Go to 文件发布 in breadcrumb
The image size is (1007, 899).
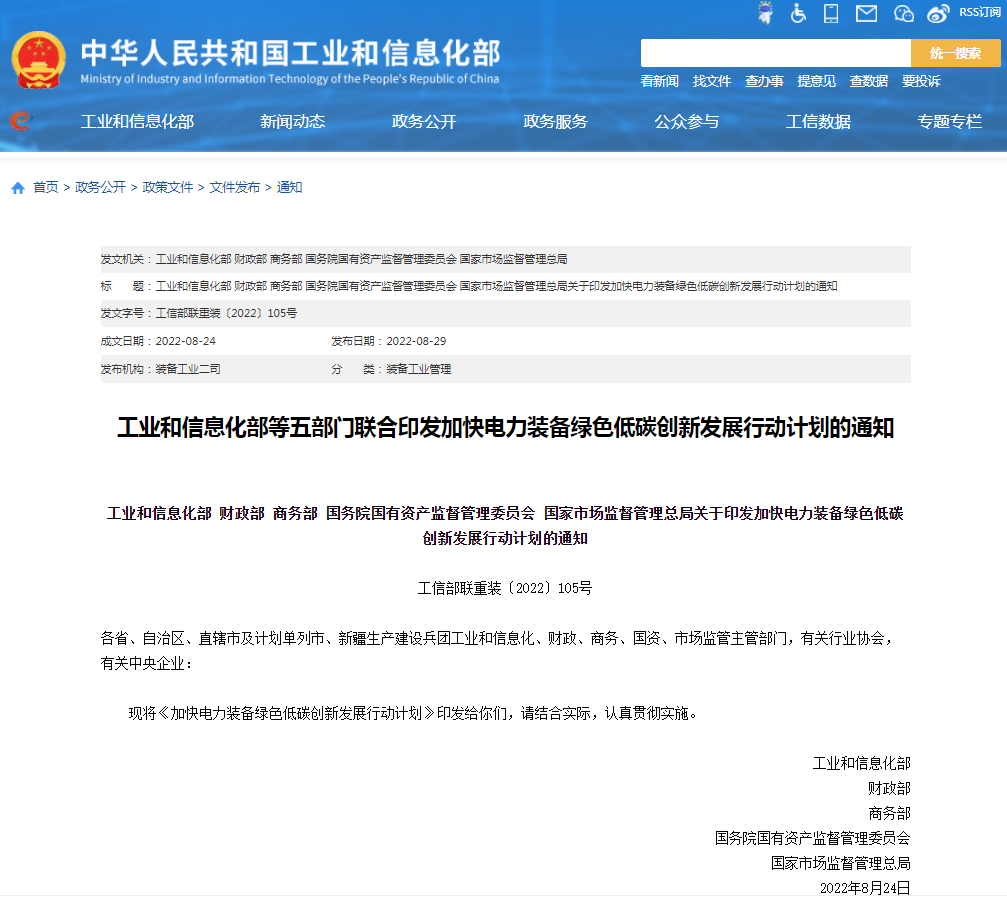pyautogui.click(x=234, y=187)
